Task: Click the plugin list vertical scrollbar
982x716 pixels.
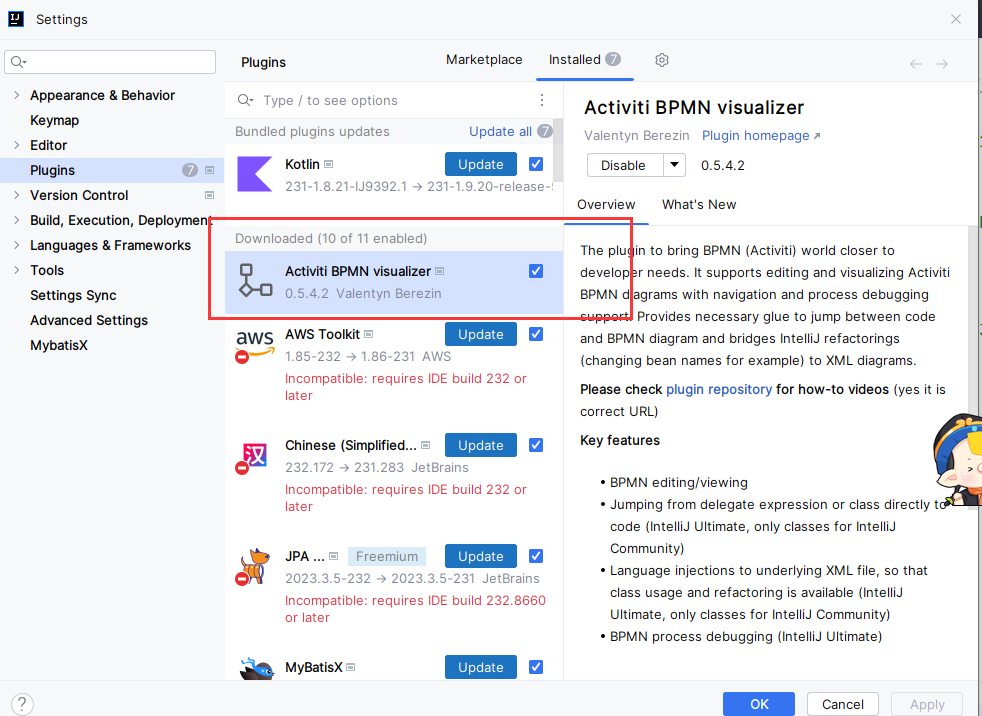Action: pos(557,150)
